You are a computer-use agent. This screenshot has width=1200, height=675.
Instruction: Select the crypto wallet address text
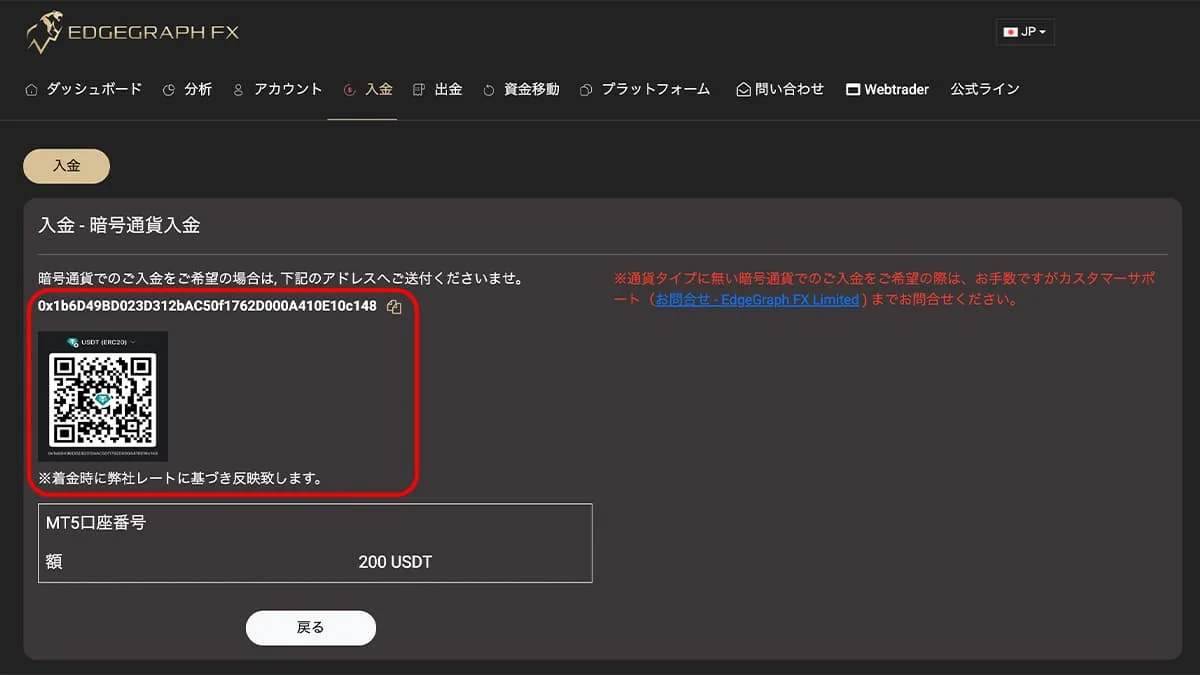207,306
